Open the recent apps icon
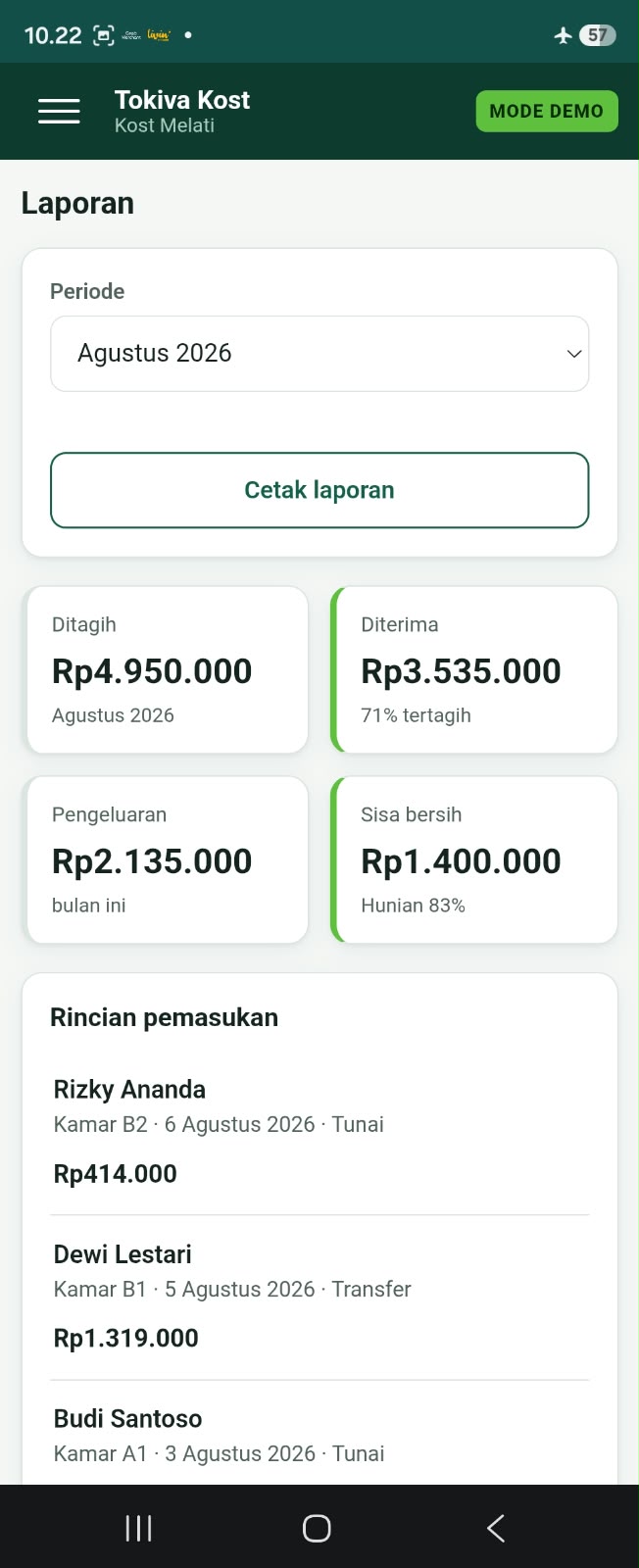The height and width of the screenshot is (1568, 639). 138,1528
